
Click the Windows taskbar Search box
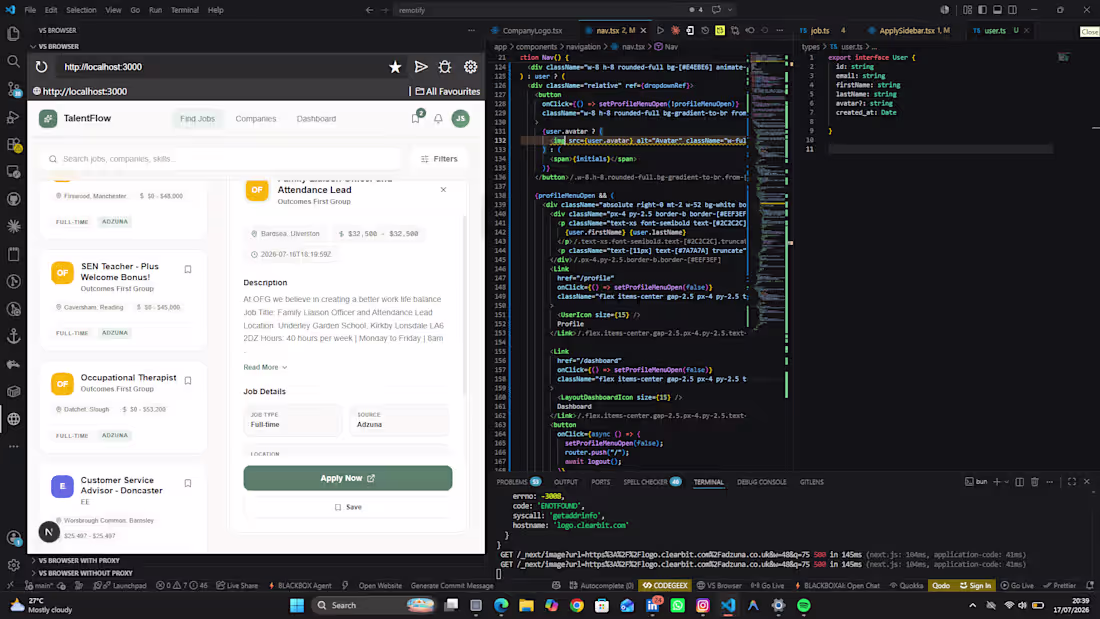click(373, 605)
